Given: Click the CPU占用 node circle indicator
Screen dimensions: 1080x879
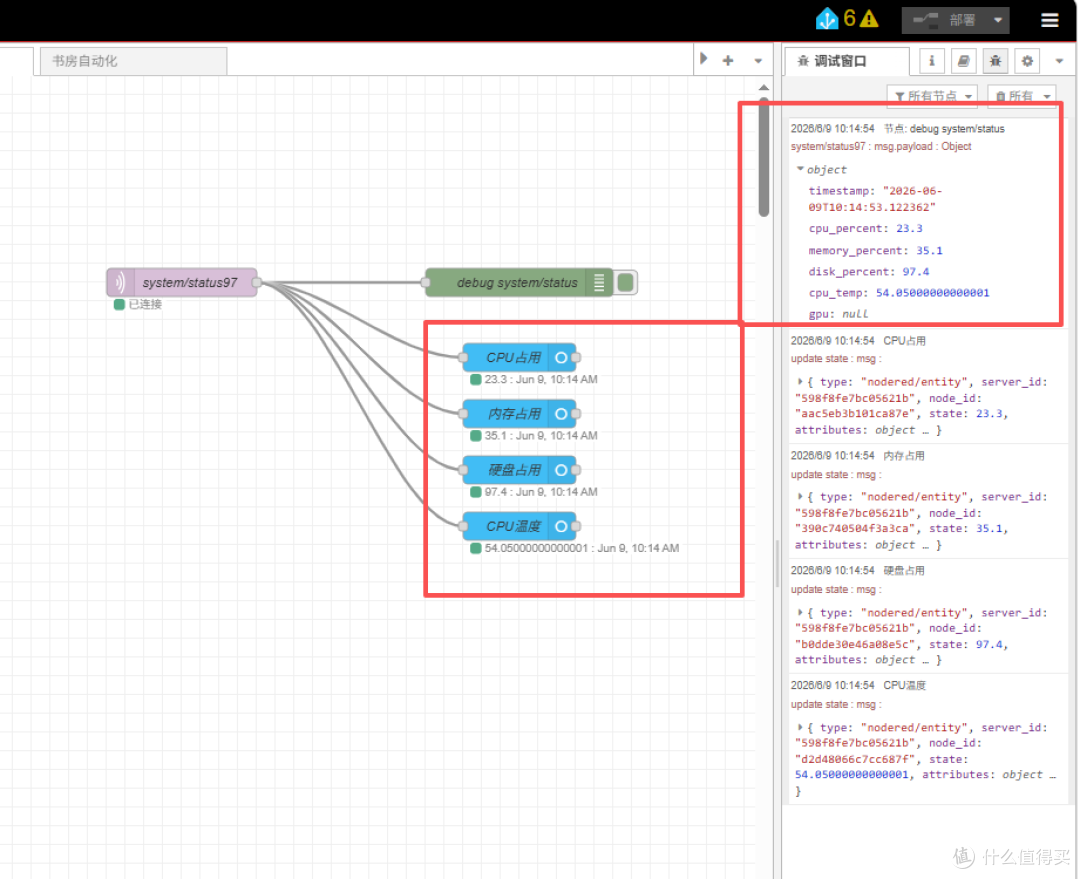Looking at the screenshot, I should 561,358.
